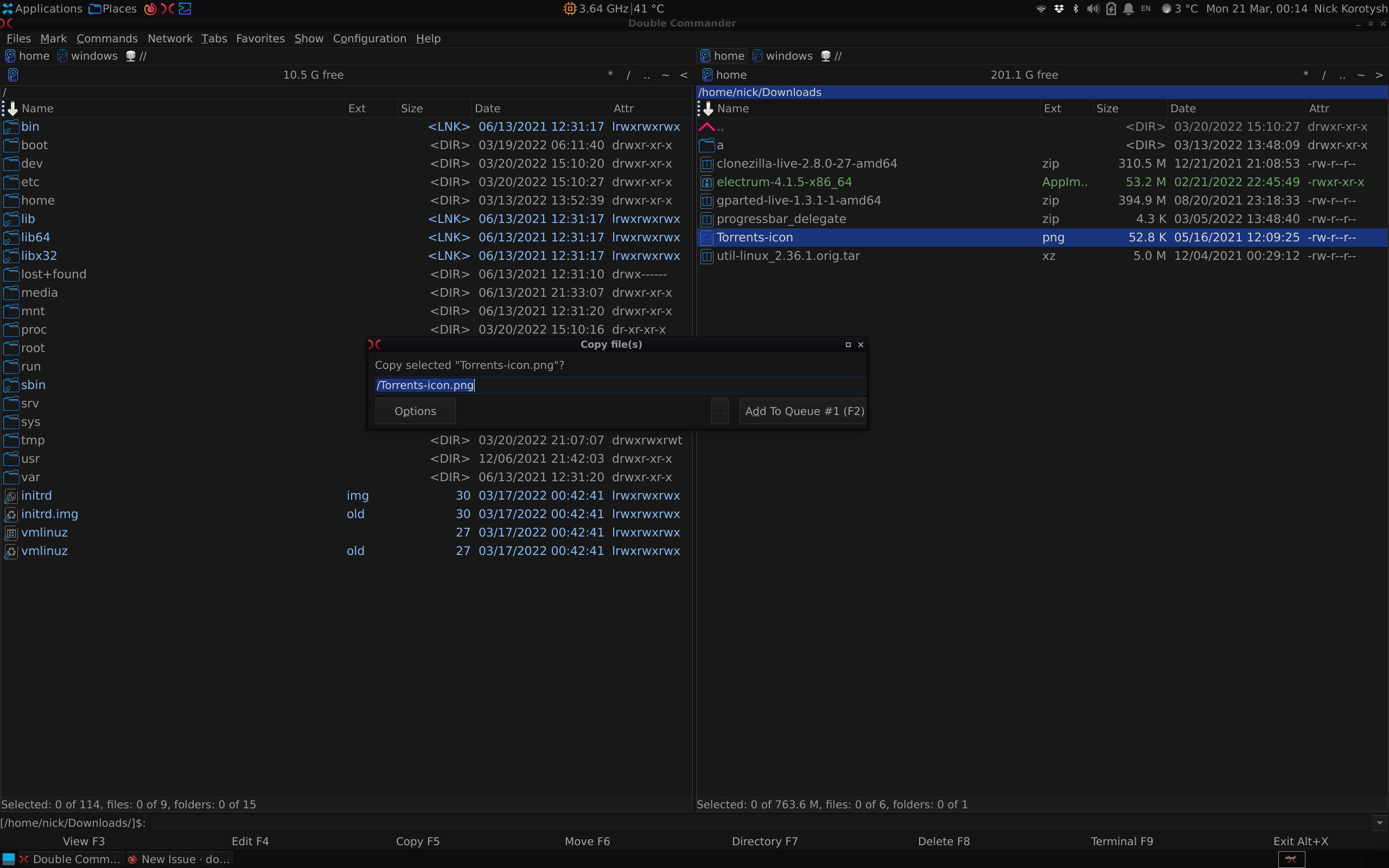Click the Options button in the copy dialog

415,411
